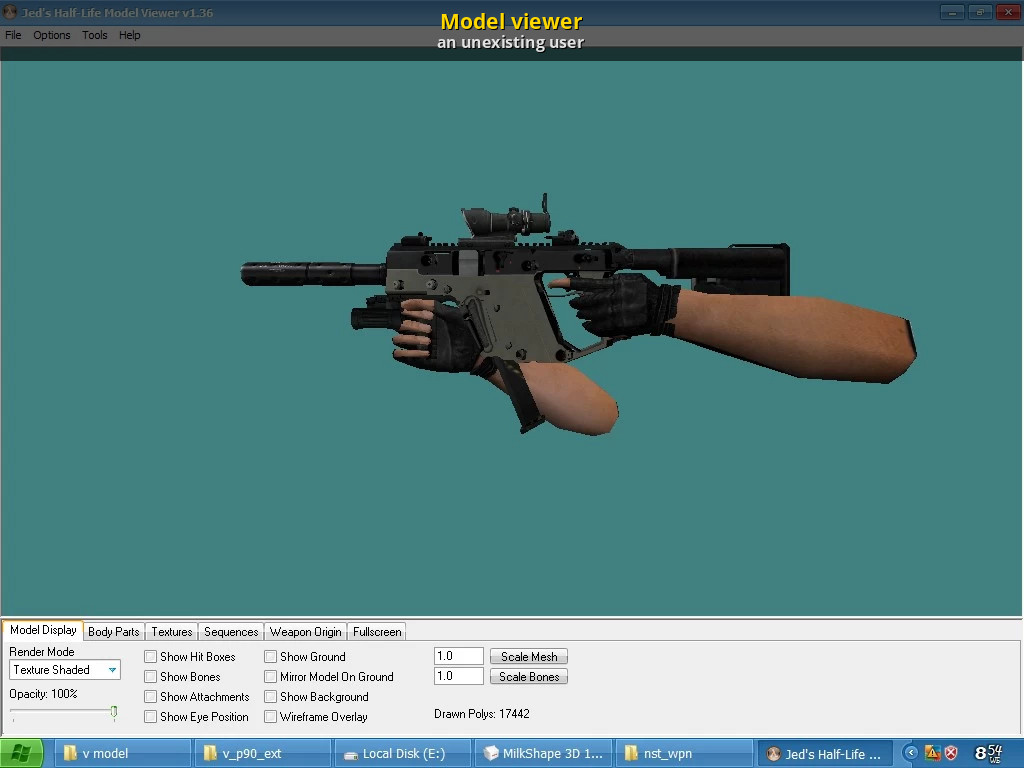
Task: Click the Scale Mesh value input field
Action: point(458,657)
